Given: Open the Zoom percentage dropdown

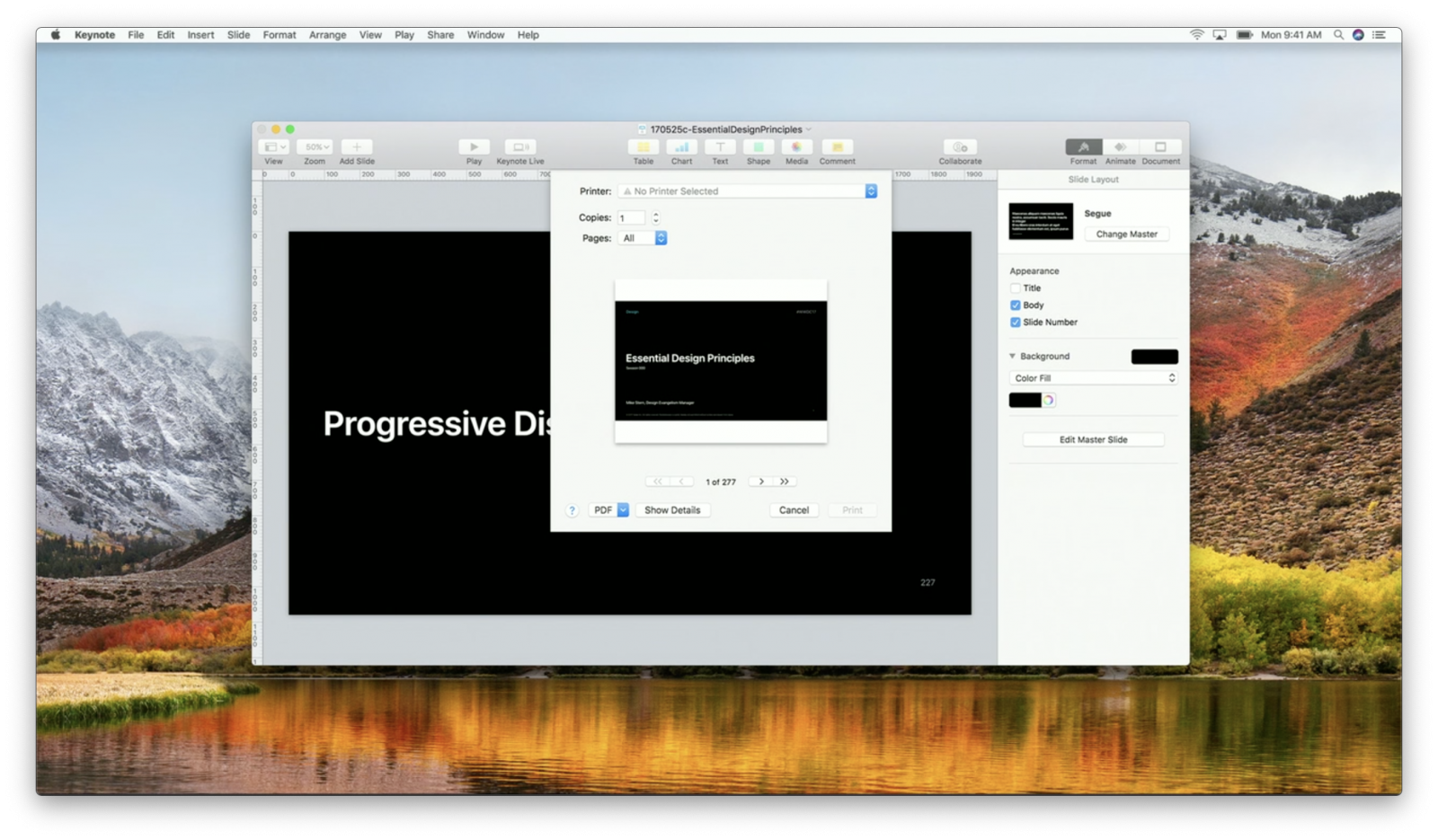Looking at the screenshot, I should pyautogui.click(x=314, y=147).
